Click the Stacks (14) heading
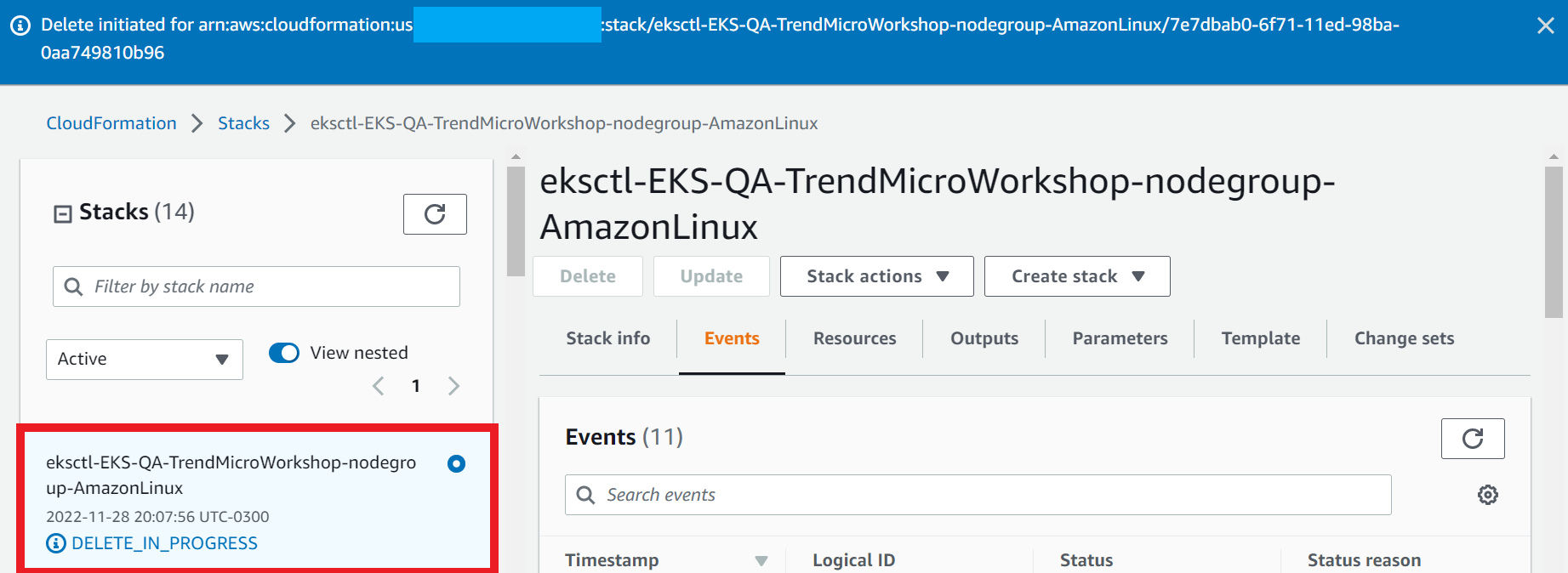This screenshot has height=573, width=1568. click(x=137, y=212)
